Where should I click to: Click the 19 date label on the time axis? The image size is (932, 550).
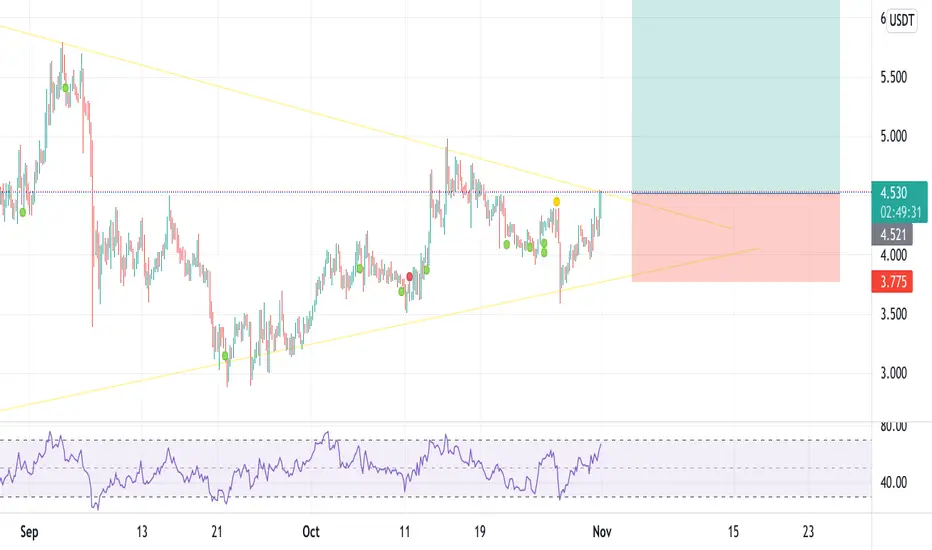point(480,532)
